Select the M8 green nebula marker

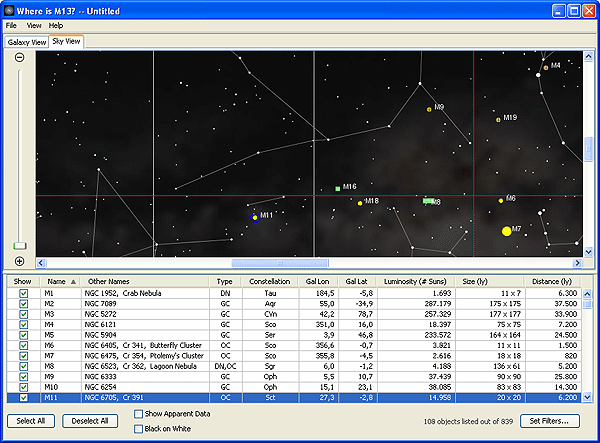click(428, 201)
